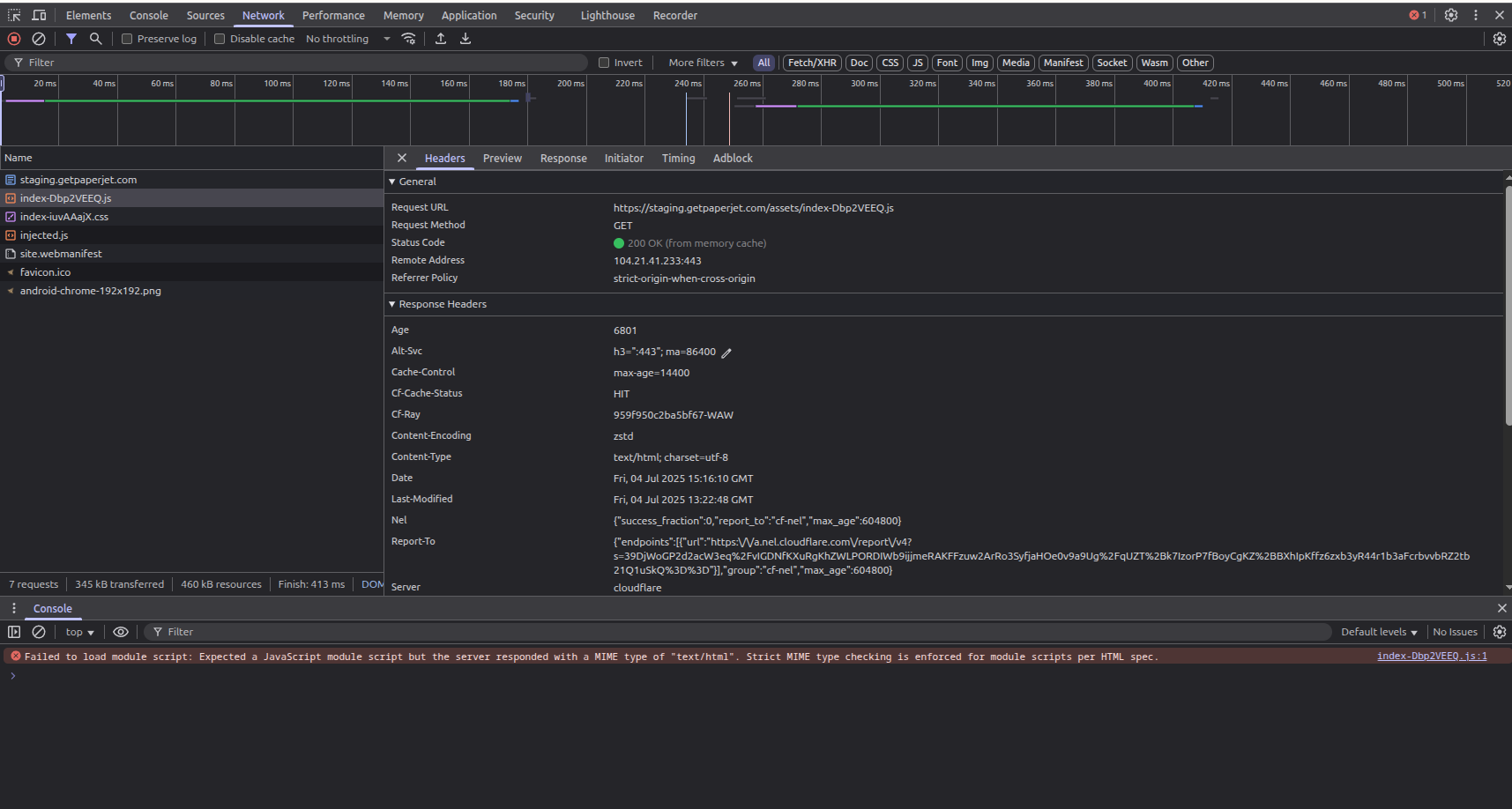Select index-iuvAAajX.css request

[x=191, y=217]
